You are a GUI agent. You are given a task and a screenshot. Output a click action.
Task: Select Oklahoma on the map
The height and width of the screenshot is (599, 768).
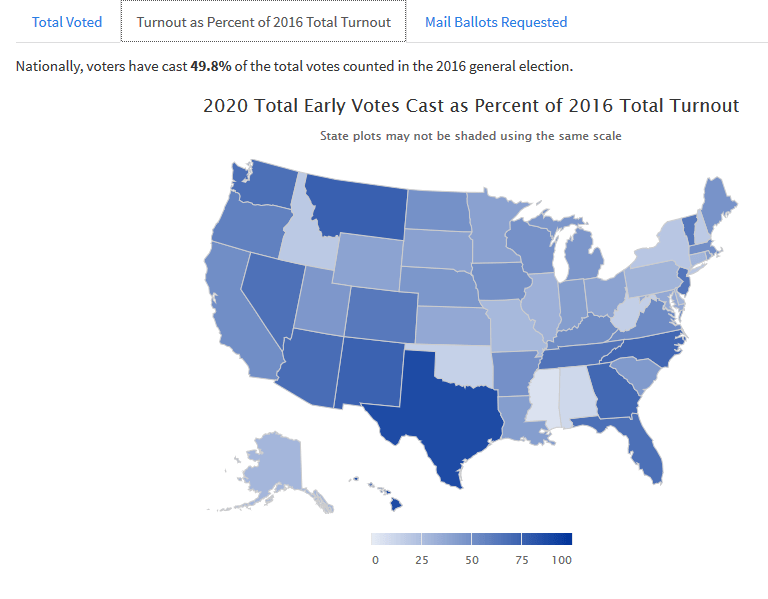[463, 365]
